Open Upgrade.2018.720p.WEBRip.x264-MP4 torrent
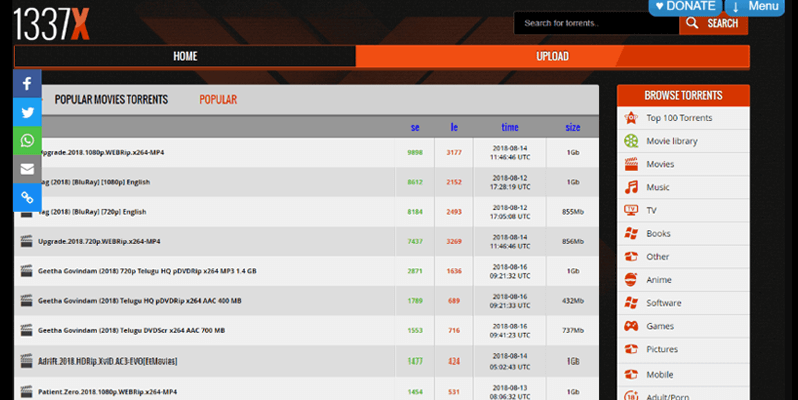 point(99,241)
